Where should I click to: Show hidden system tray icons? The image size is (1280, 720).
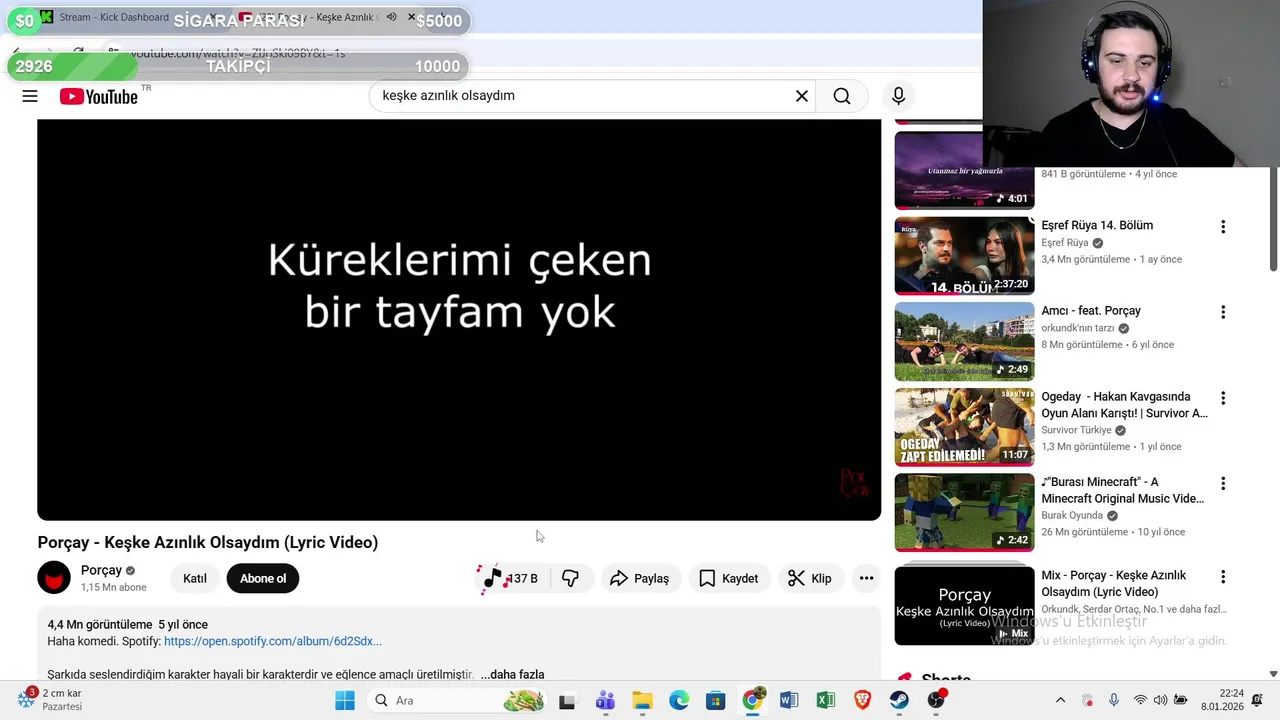click(1061, 700)
